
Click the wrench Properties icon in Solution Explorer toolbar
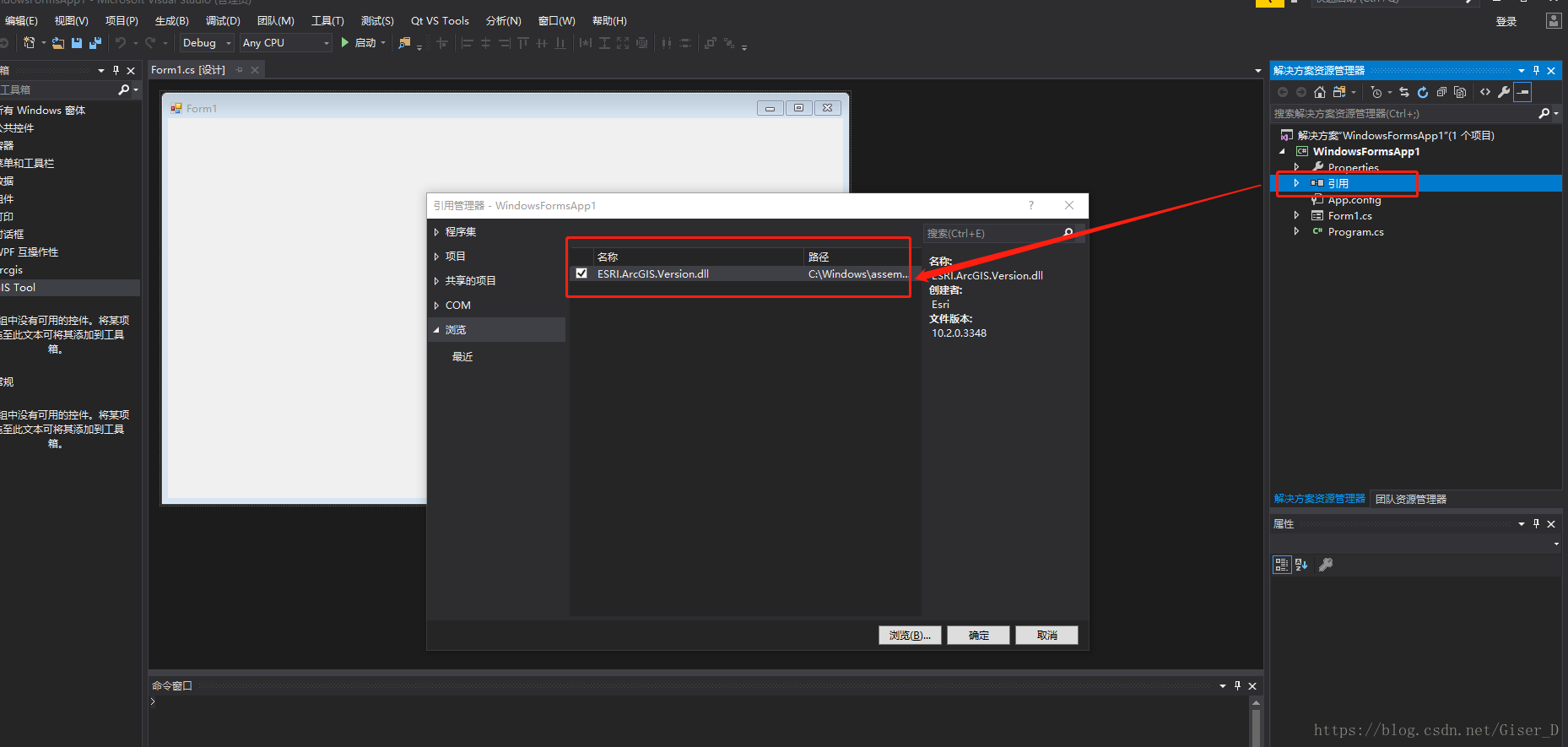click(x=1504, y=92)
